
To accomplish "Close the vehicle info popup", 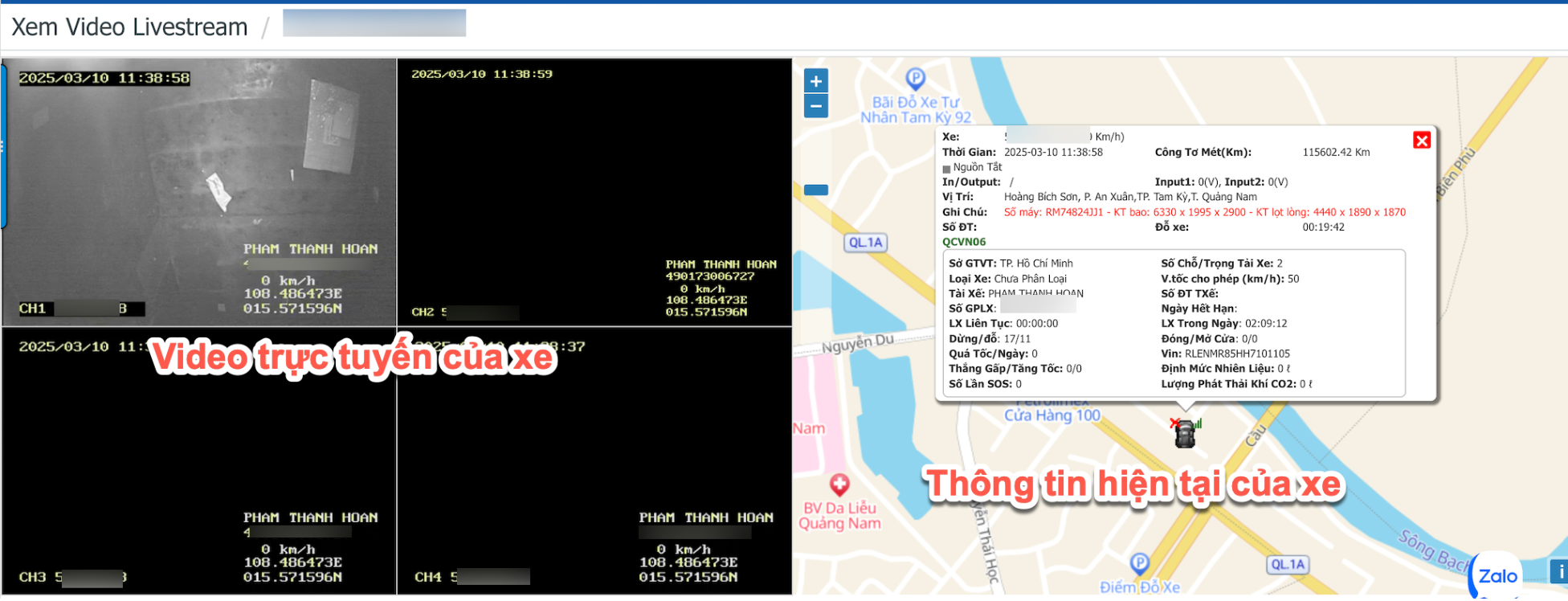I will pyautogui.click(x=1422, y=141).
